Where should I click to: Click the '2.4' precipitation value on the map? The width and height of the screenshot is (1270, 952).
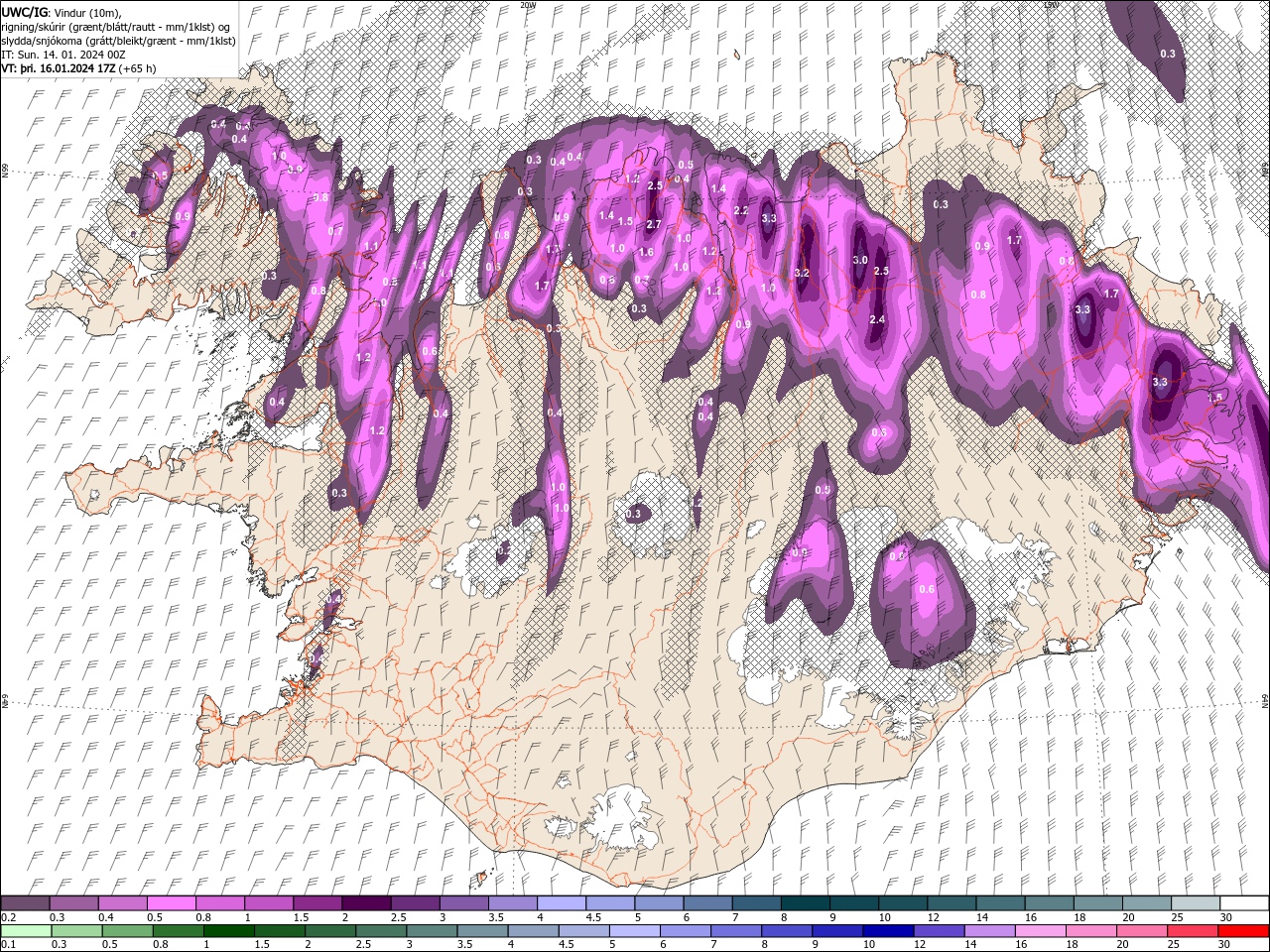877,319
